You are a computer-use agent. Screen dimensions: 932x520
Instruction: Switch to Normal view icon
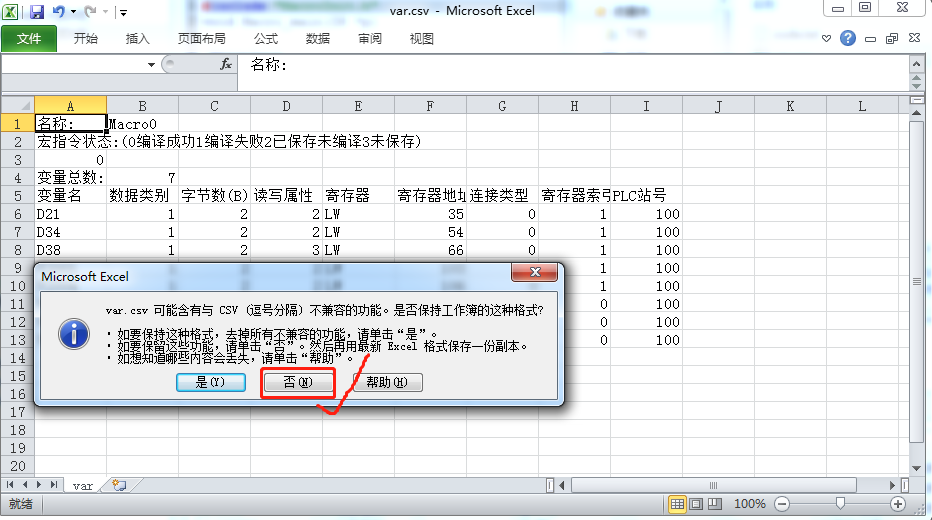(676, 504)
